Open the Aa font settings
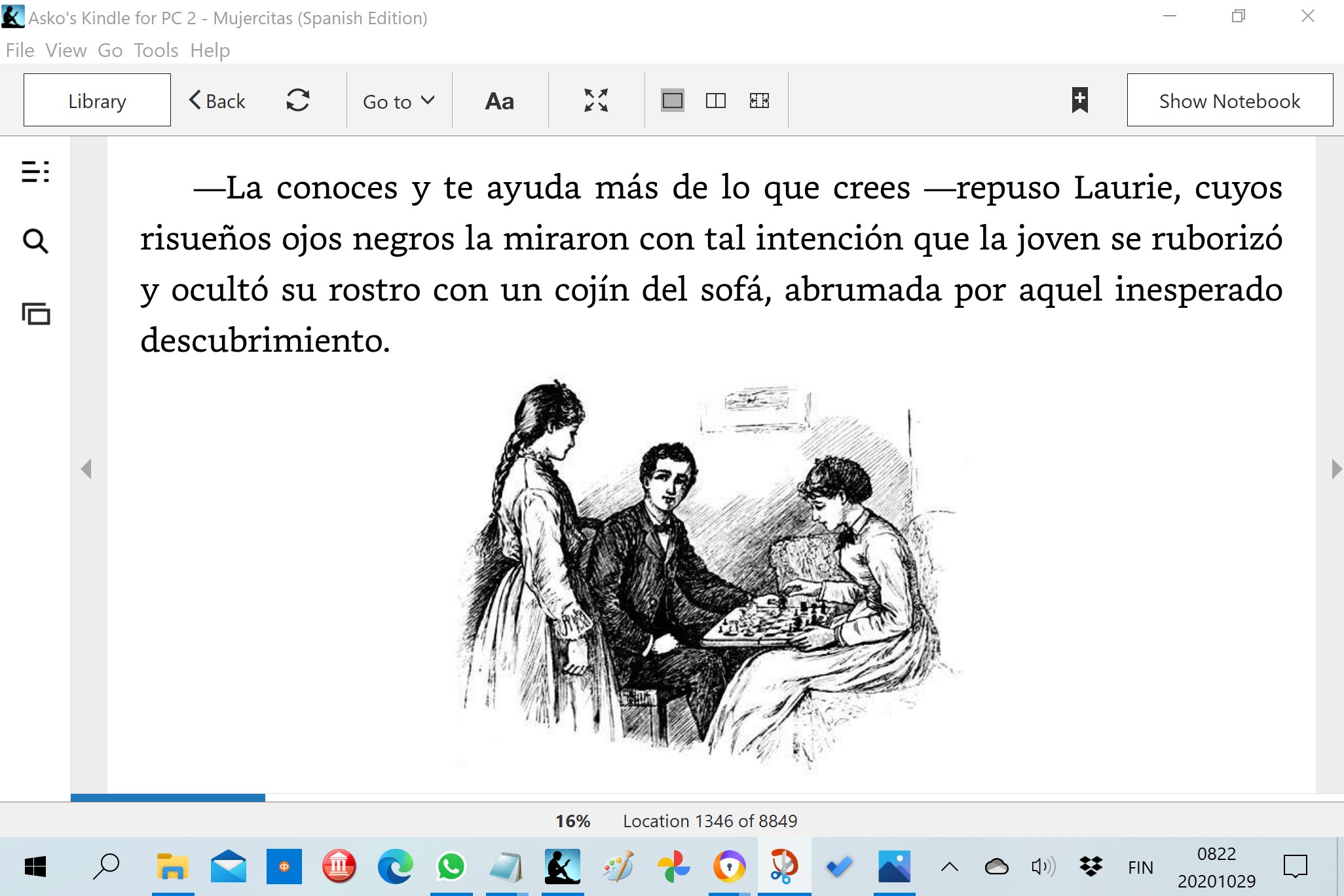Image resolution: width=1344 pixels, height=896 pixels. [x=499, y=101]
